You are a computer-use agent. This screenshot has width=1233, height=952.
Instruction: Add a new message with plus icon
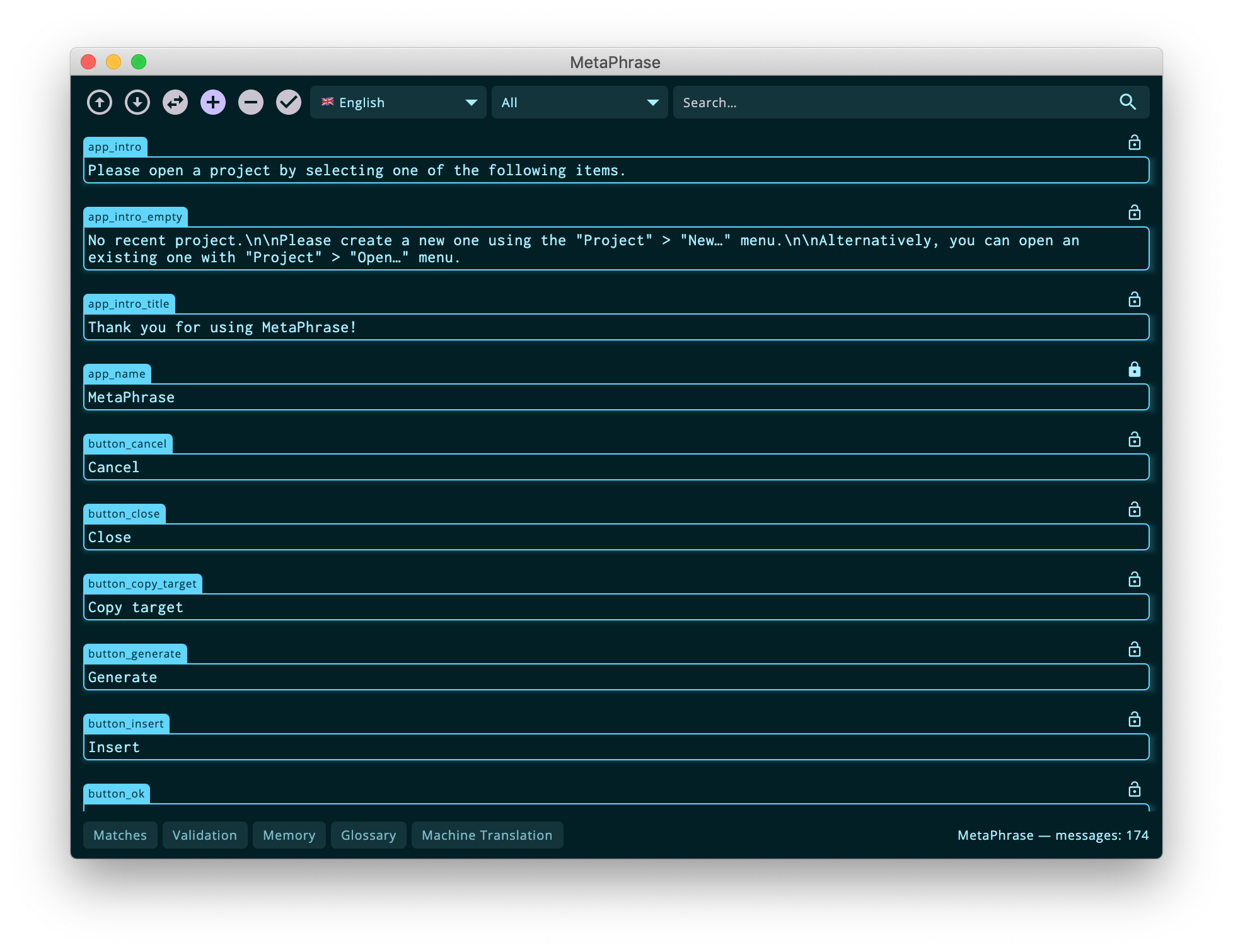click(x=213, y=102)
